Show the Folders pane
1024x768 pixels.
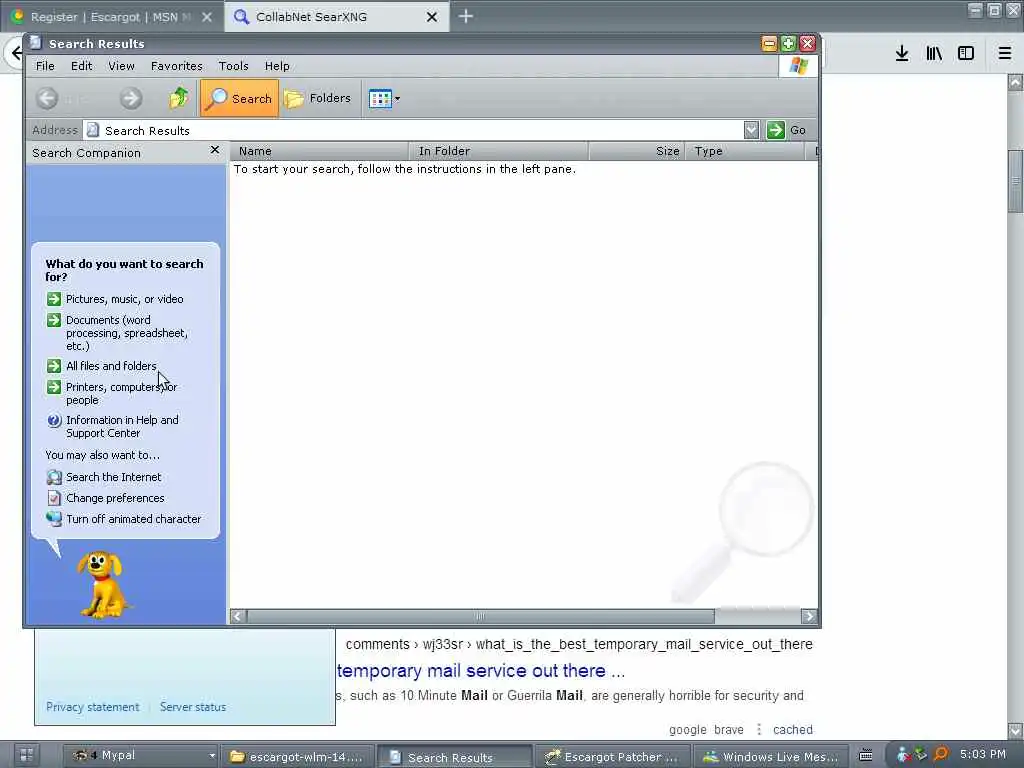point(319,99)
